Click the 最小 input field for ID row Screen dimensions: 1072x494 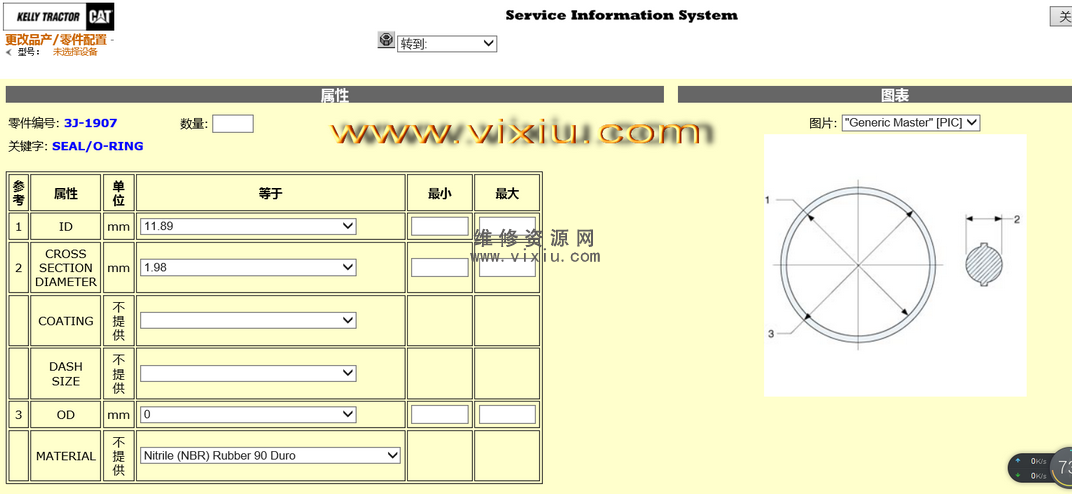(x=439, y=227)
